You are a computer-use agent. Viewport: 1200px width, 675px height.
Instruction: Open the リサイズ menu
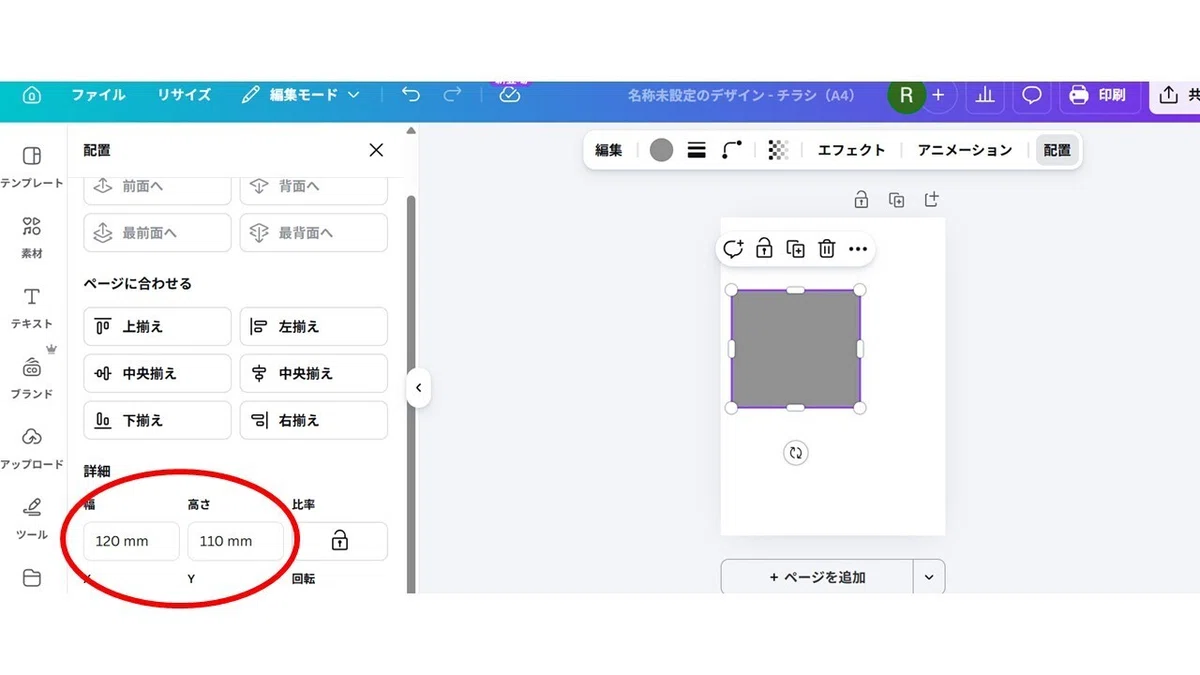click(184, 95)
